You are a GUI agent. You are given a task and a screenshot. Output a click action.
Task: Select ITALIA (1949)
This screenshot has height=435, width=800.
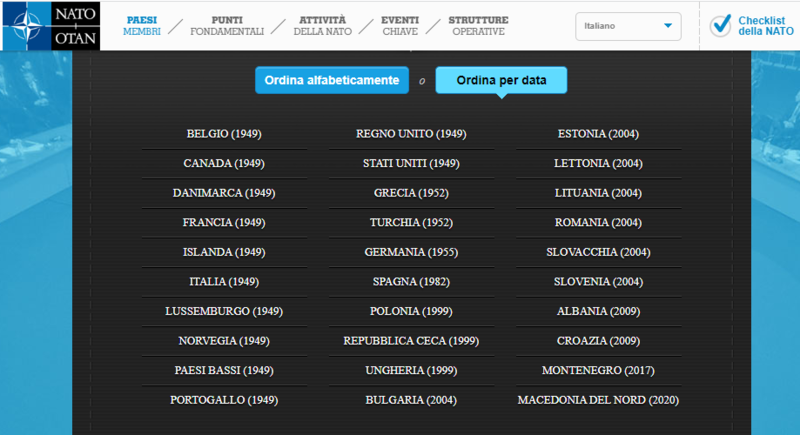(x=224, y=282)
